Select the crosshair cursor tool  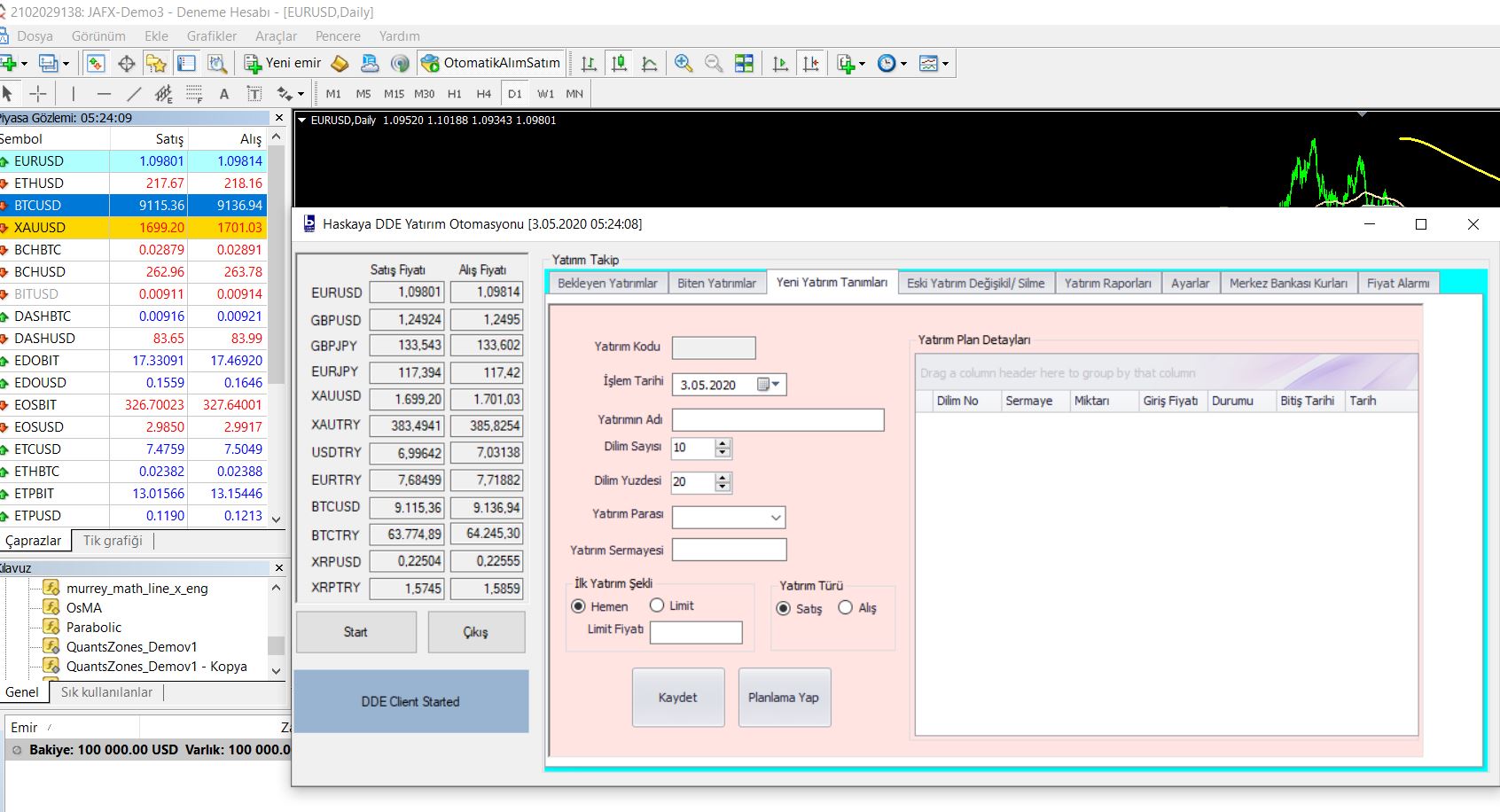[x=38, y=94]
